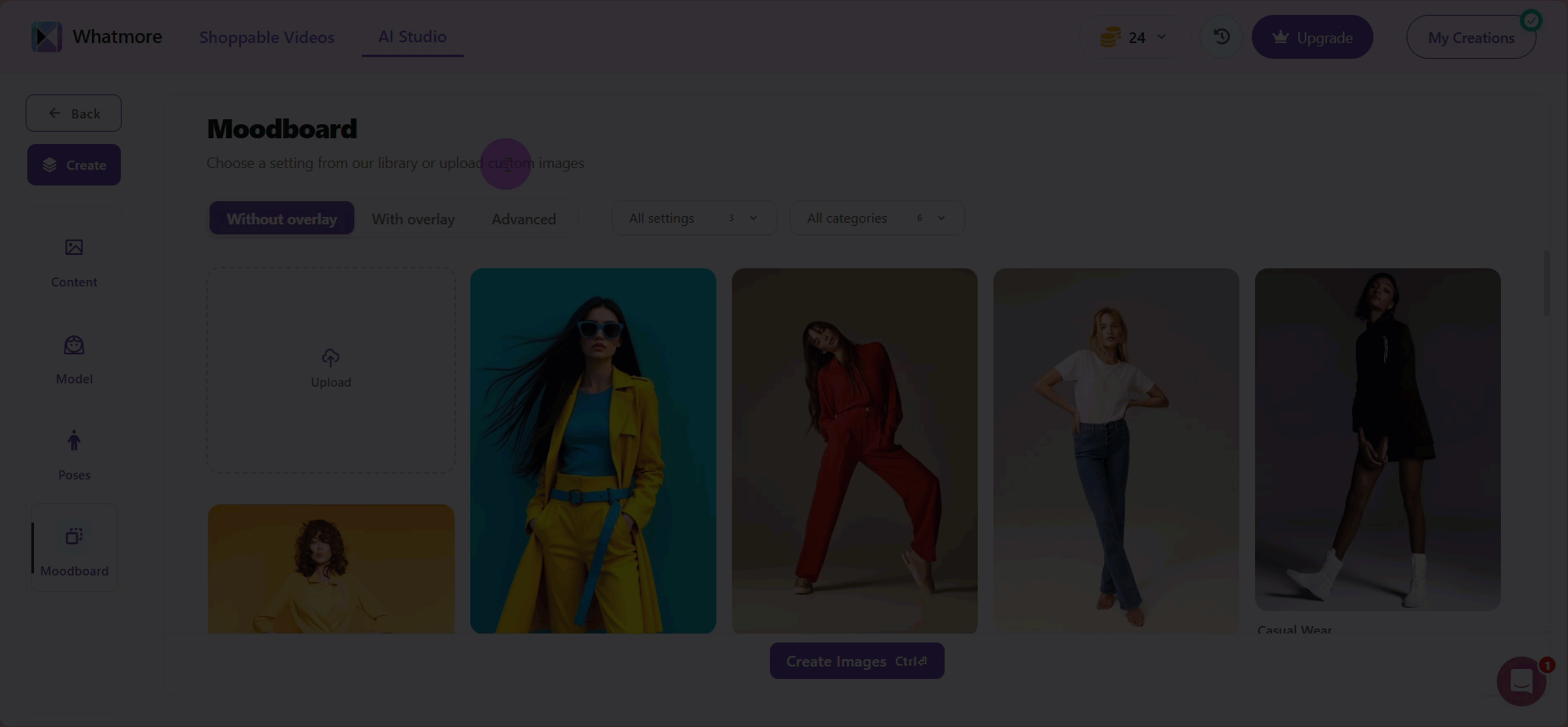Open the coins balance dropdown
This screenshot has width=1568, height=727.
(x=1133, y=37)
